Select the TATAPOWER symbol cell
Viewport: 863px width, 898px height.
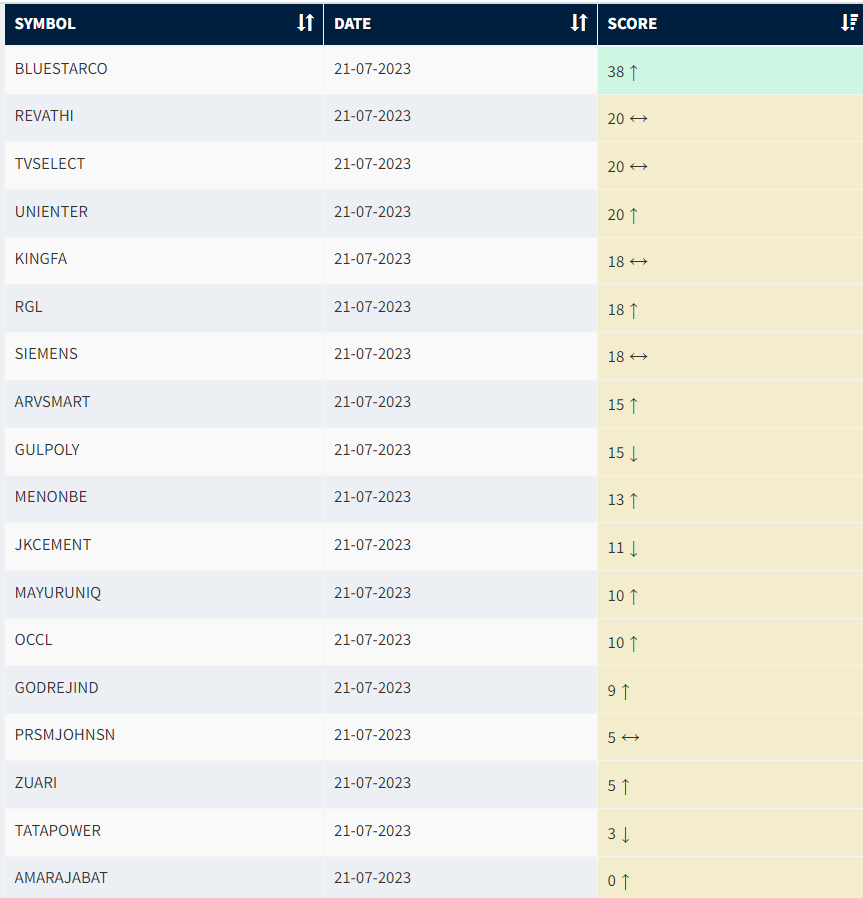pyautogui.click(x=164, y=831)
